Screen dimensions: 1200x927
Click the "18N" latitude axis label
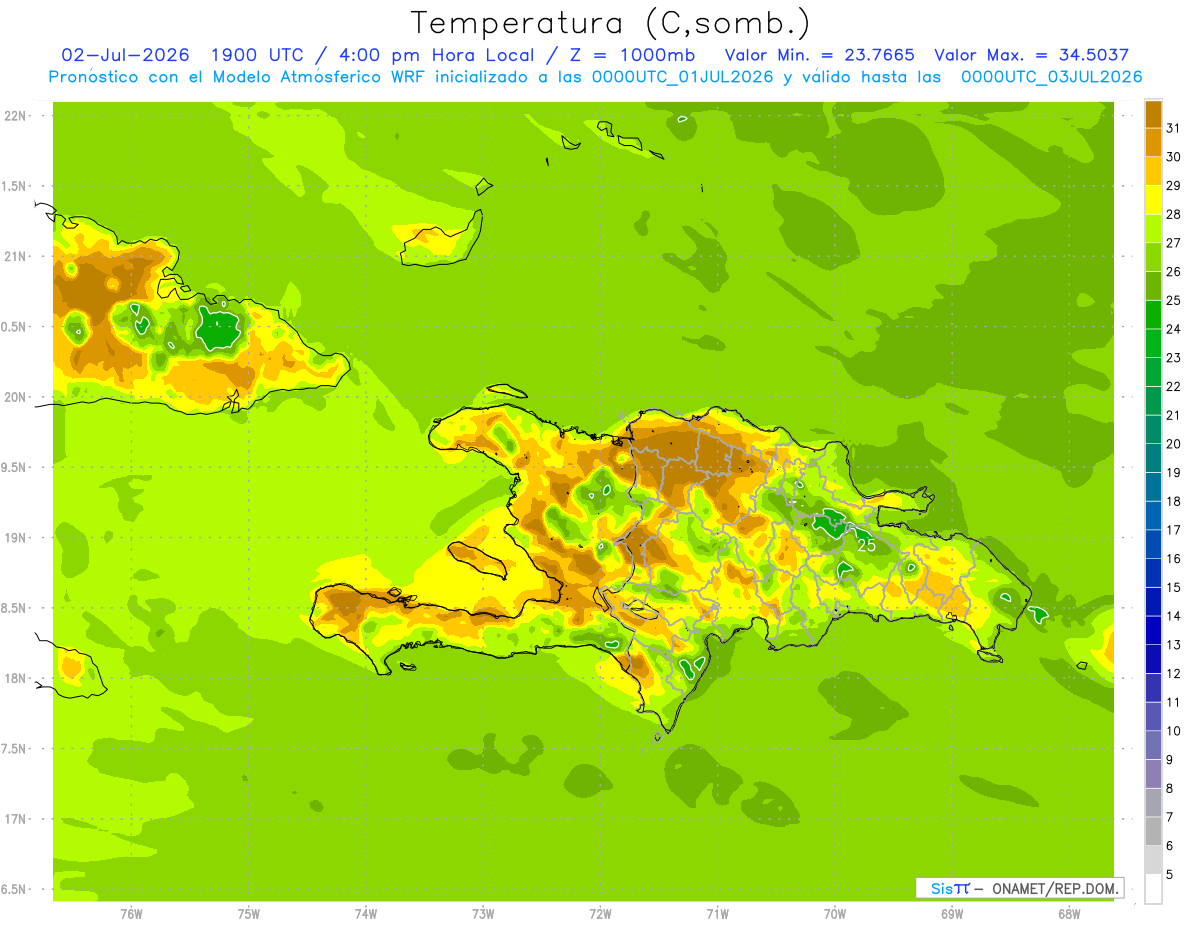click(x=15, y=679)
